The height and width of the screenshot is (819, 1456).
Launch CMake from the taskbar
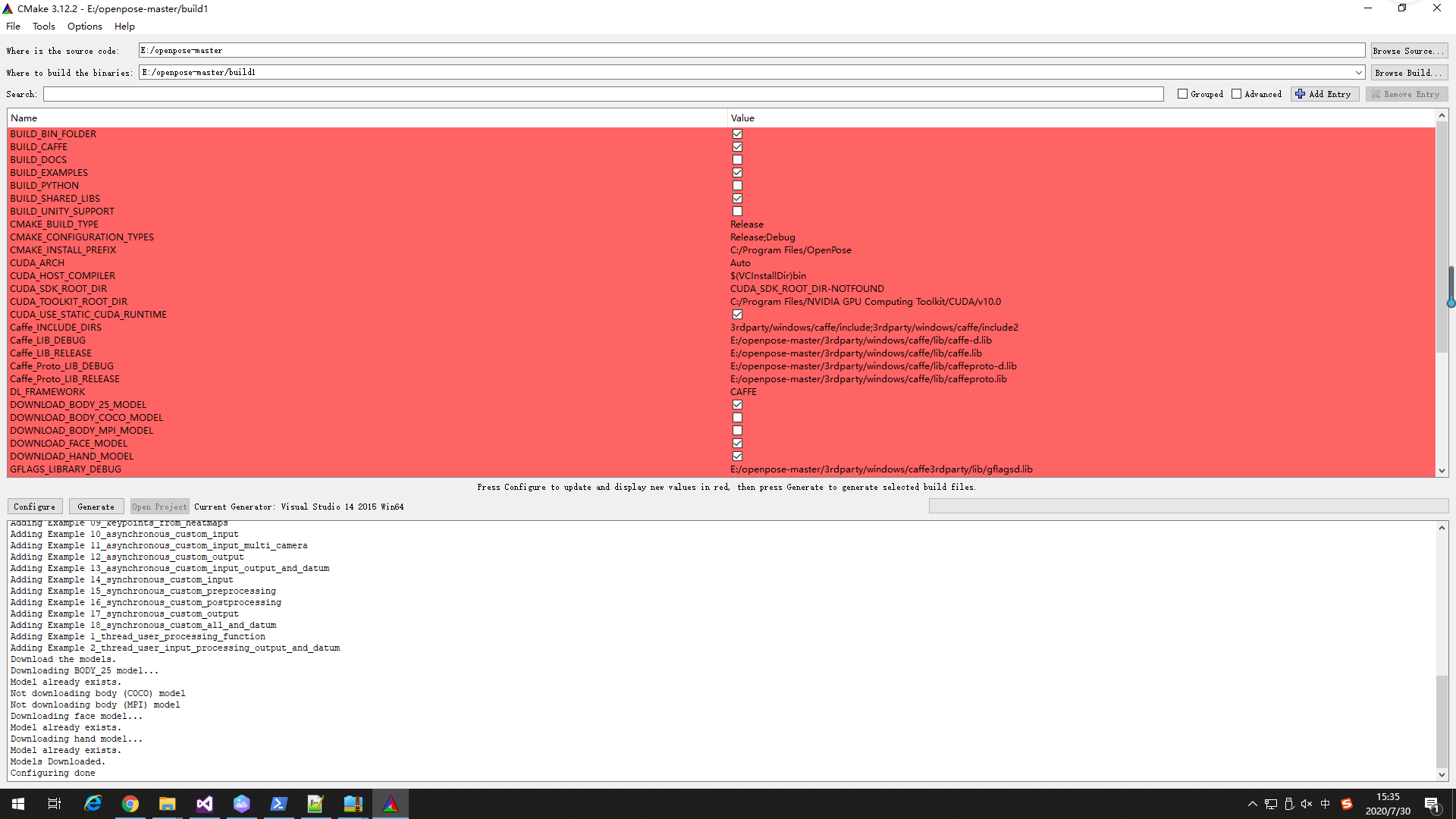[390, 803]
